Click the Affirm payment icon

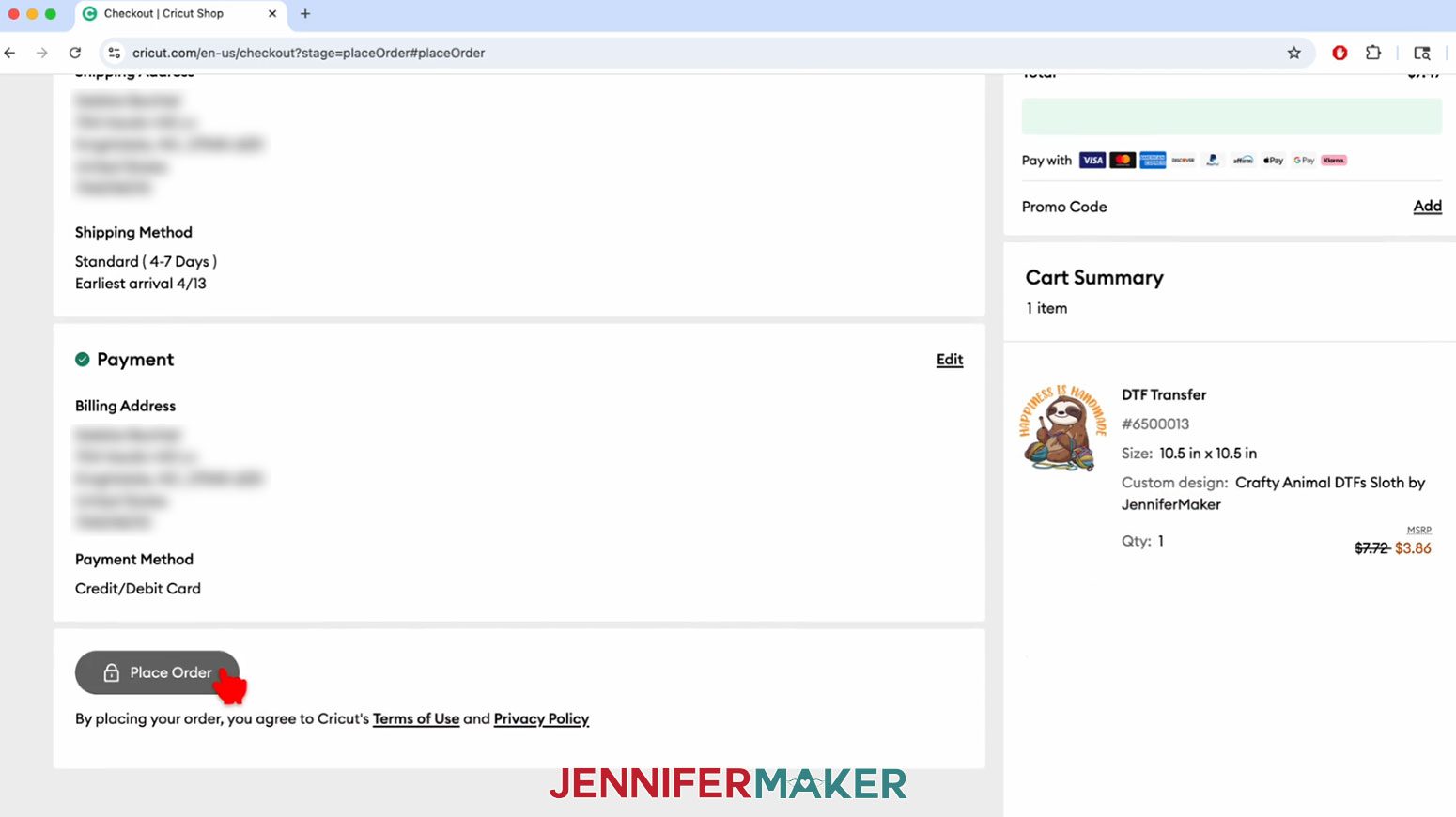tap(1243, 161)
